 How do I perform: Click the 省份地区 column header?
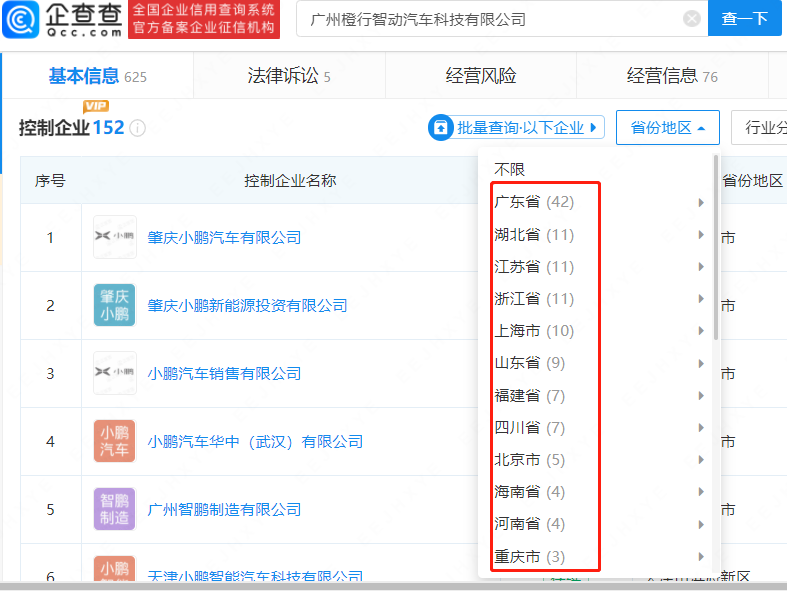[752, 180]
